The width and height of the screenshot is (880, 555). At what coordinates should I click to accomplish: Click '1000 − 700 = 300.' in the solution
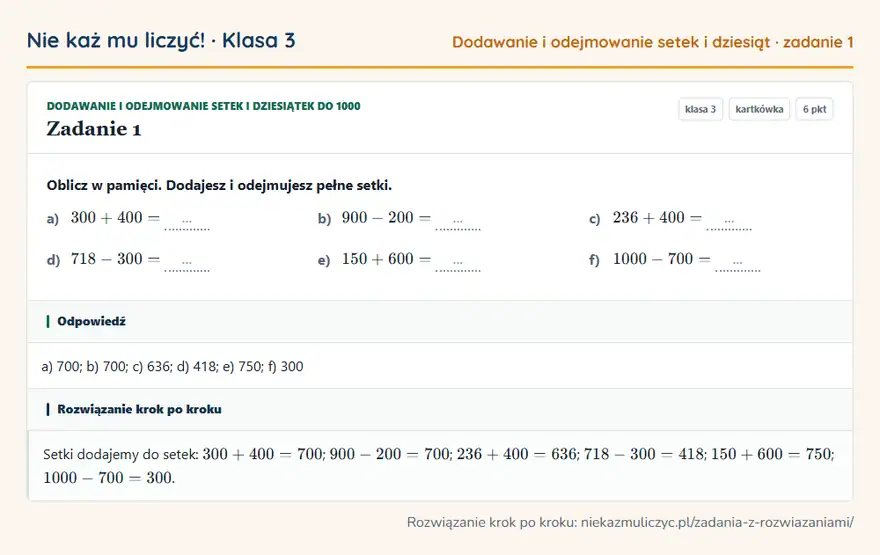click(109, 478)
